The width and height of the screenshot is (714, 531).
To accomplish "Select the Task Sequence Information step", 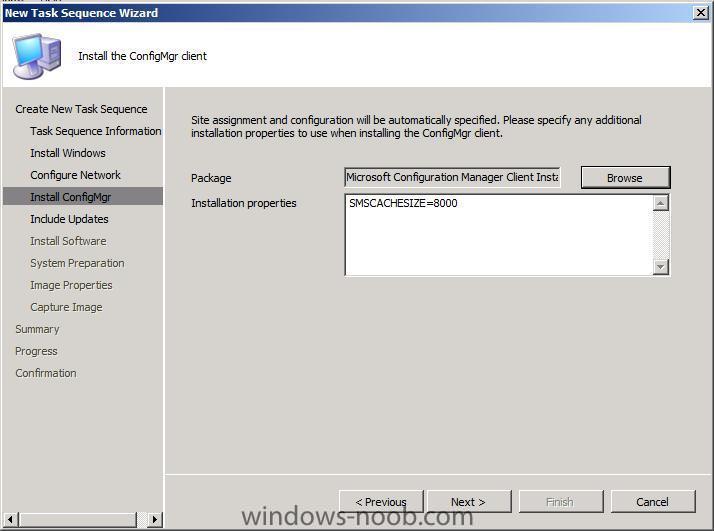I will coord(96,131).
